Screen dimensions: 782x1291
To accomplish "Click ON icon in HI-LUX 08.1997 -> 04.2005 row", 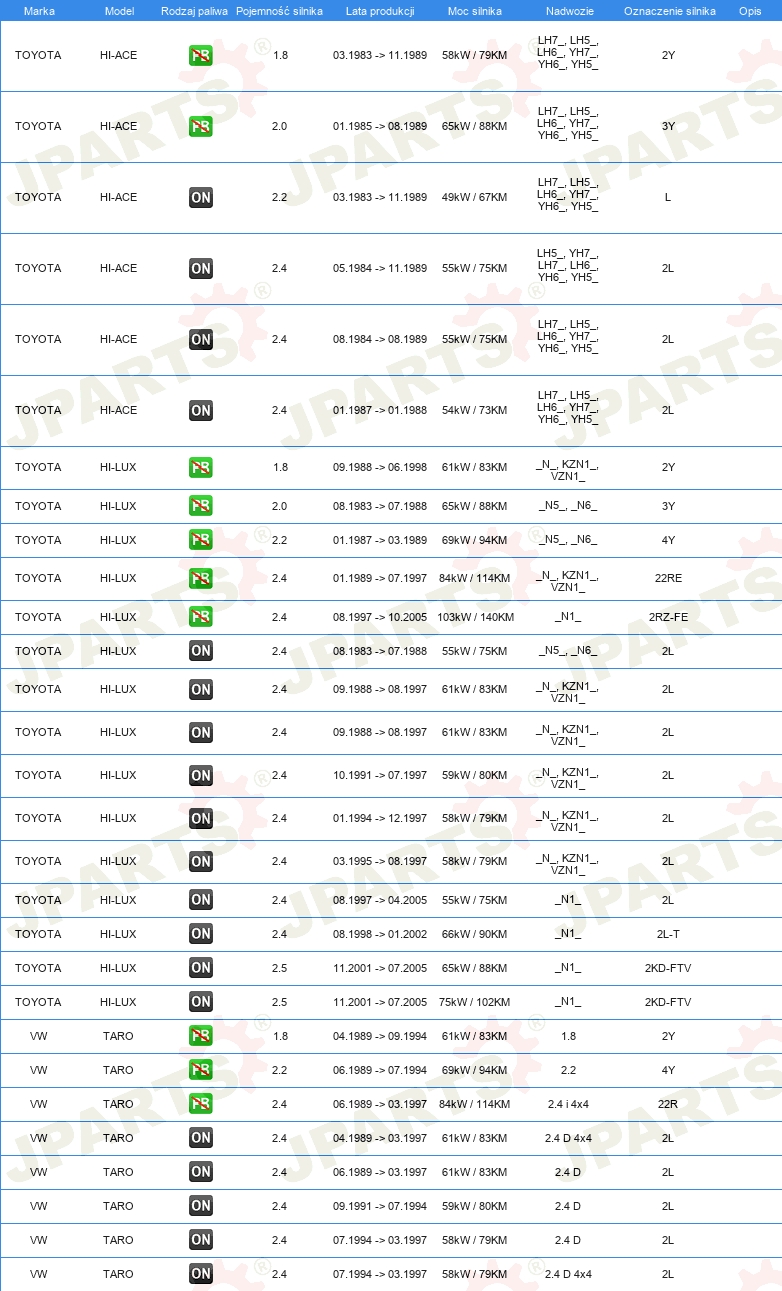I will click(201, 900).
